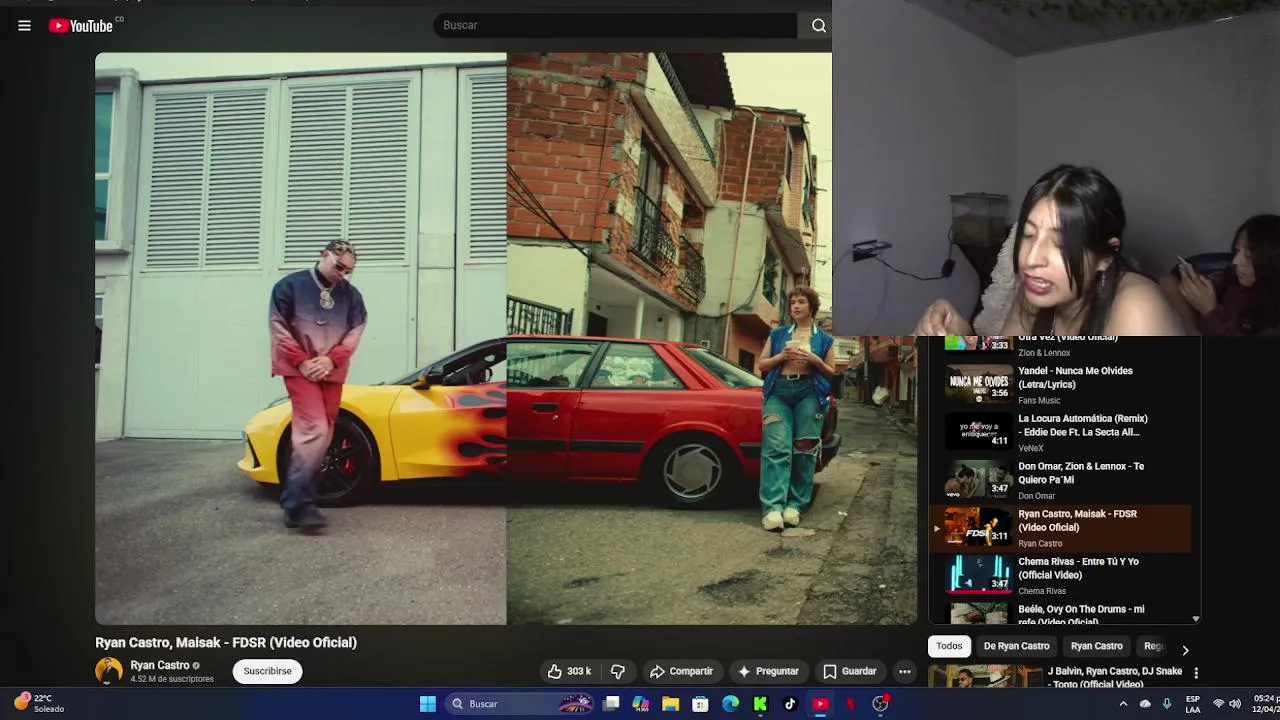
Task: Click the magnifier search button
Action: (x=818, y=25)
